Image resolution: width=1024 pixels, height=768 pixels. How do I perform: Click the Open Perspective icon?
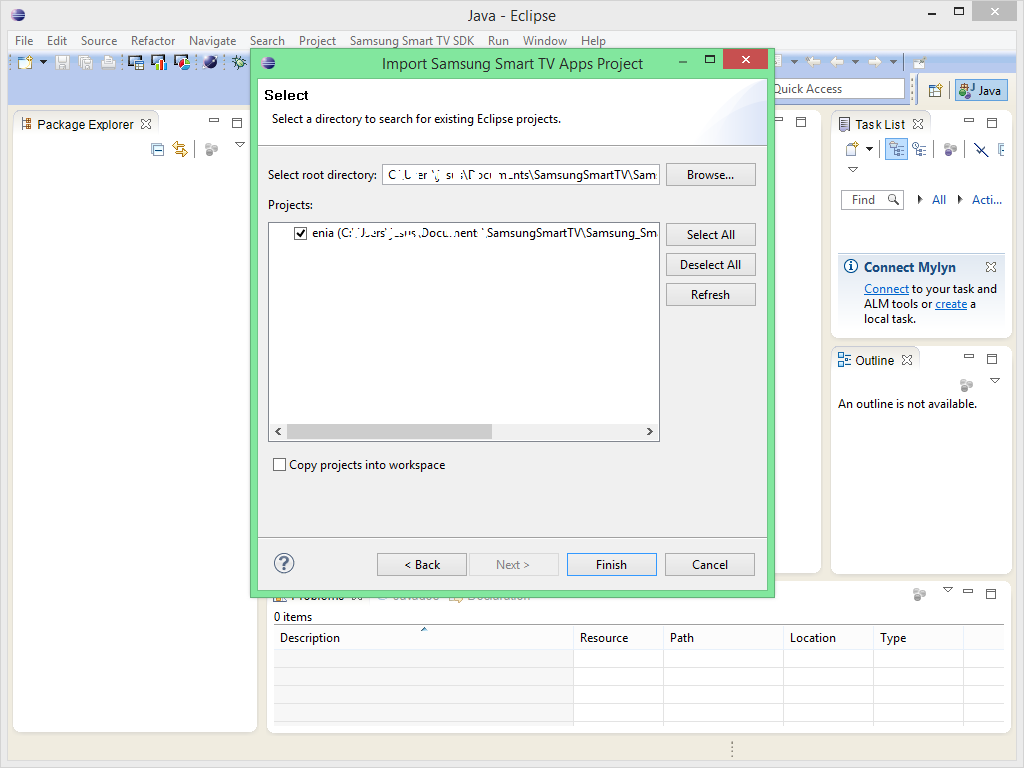click(x=935, y=90)
